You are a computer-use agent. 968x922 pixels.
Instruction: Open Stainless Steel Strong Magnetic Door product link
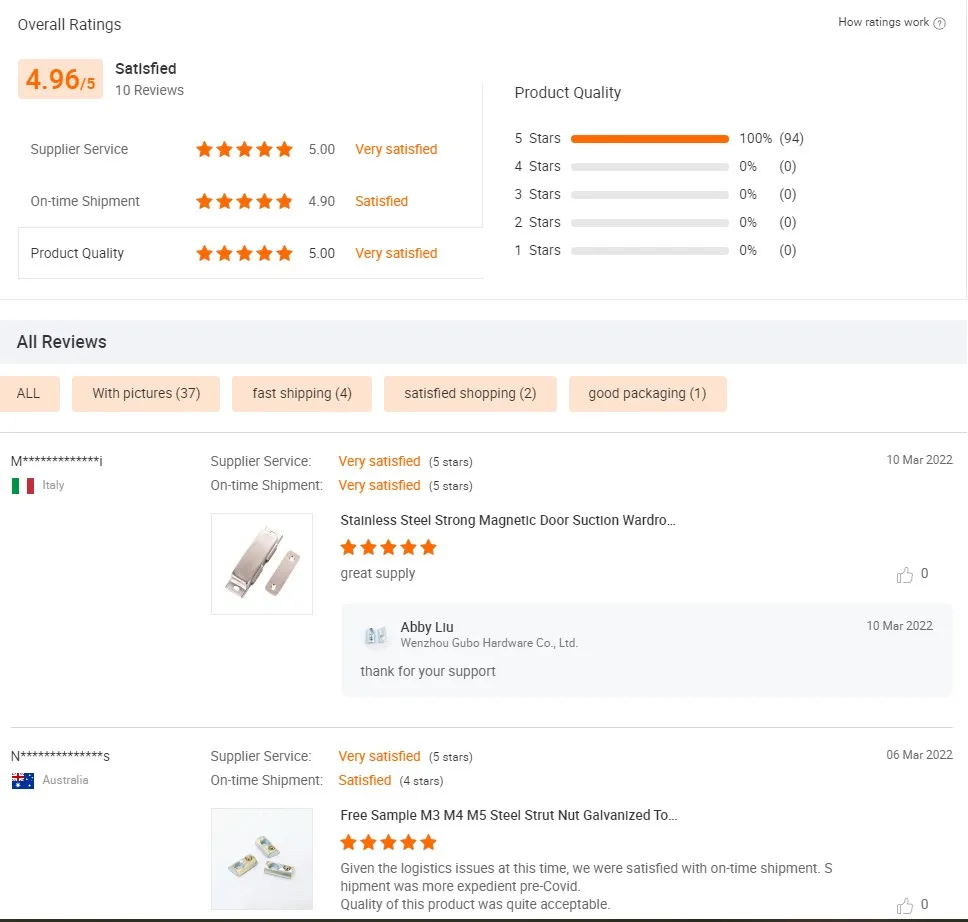508,521
